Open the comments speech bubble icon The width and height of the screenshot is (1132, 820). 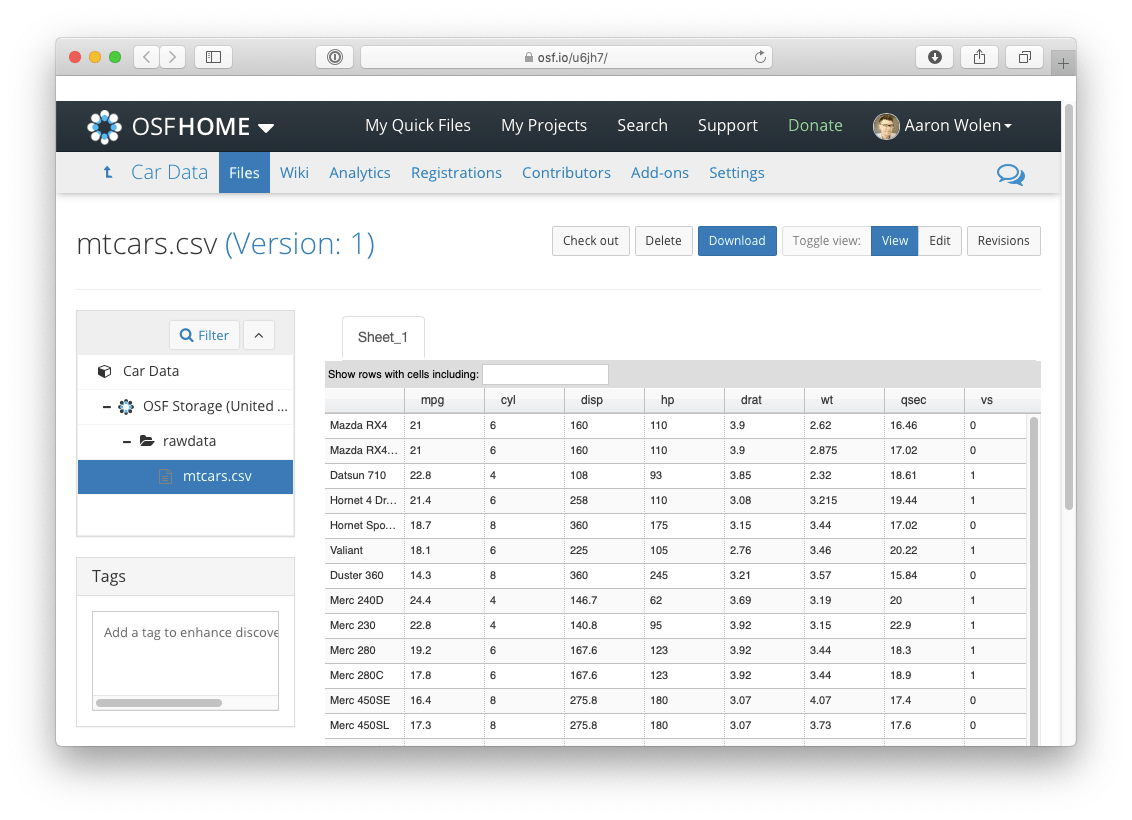pyautogui.click(x=1011, y=174)
